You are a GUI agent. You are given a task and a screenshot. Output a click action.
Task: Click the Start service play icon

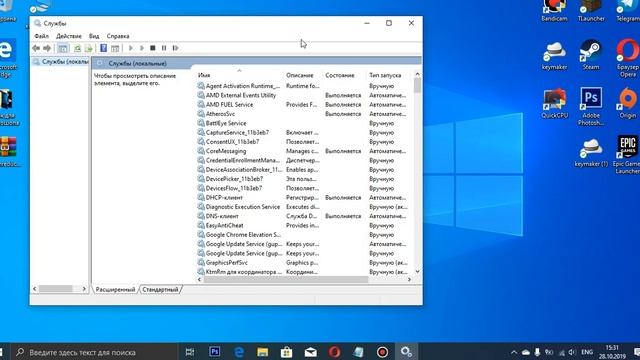131,48
